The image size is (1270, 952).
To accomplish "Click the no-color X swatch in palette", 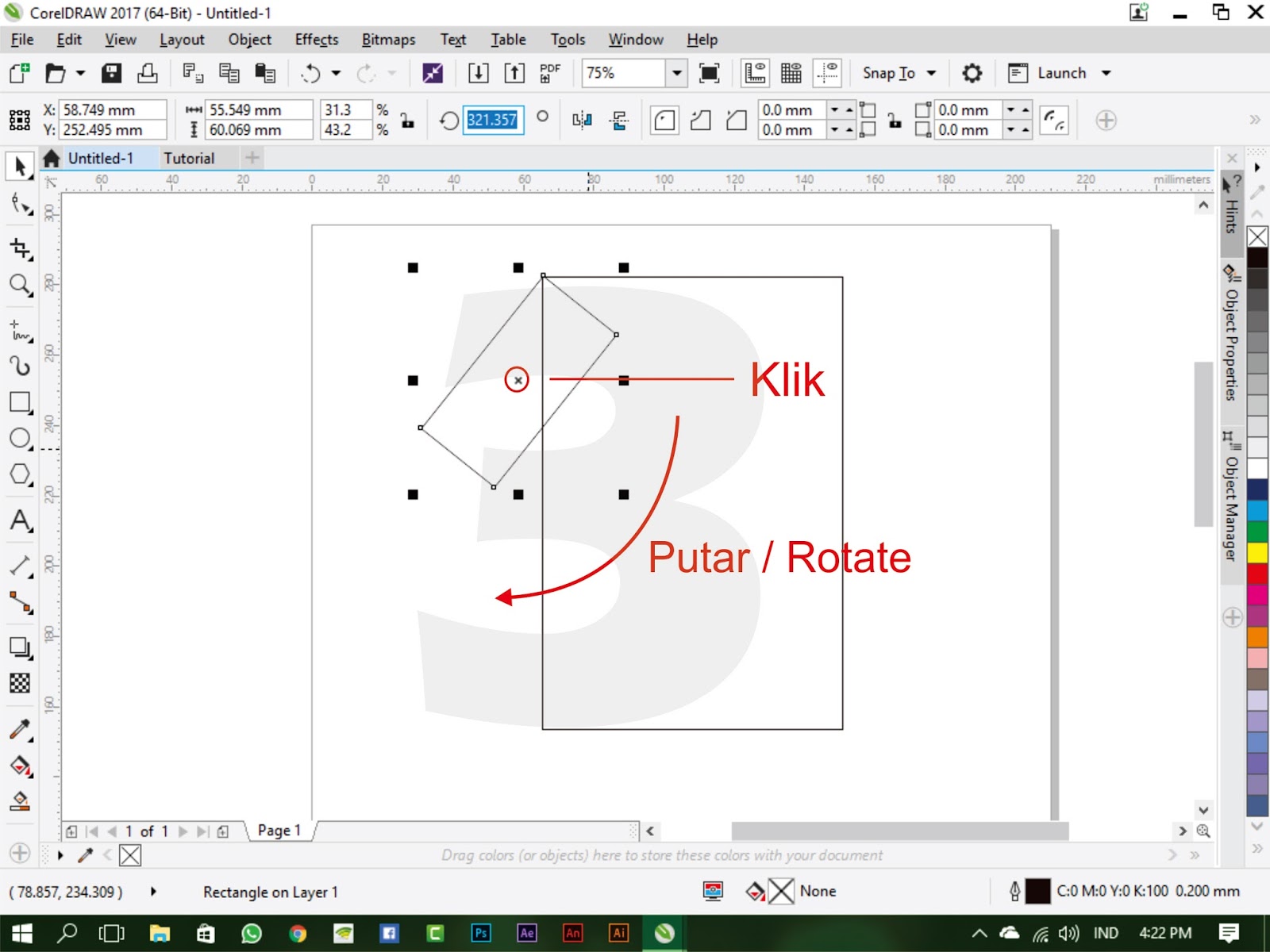I will [x=1257, y=236].
